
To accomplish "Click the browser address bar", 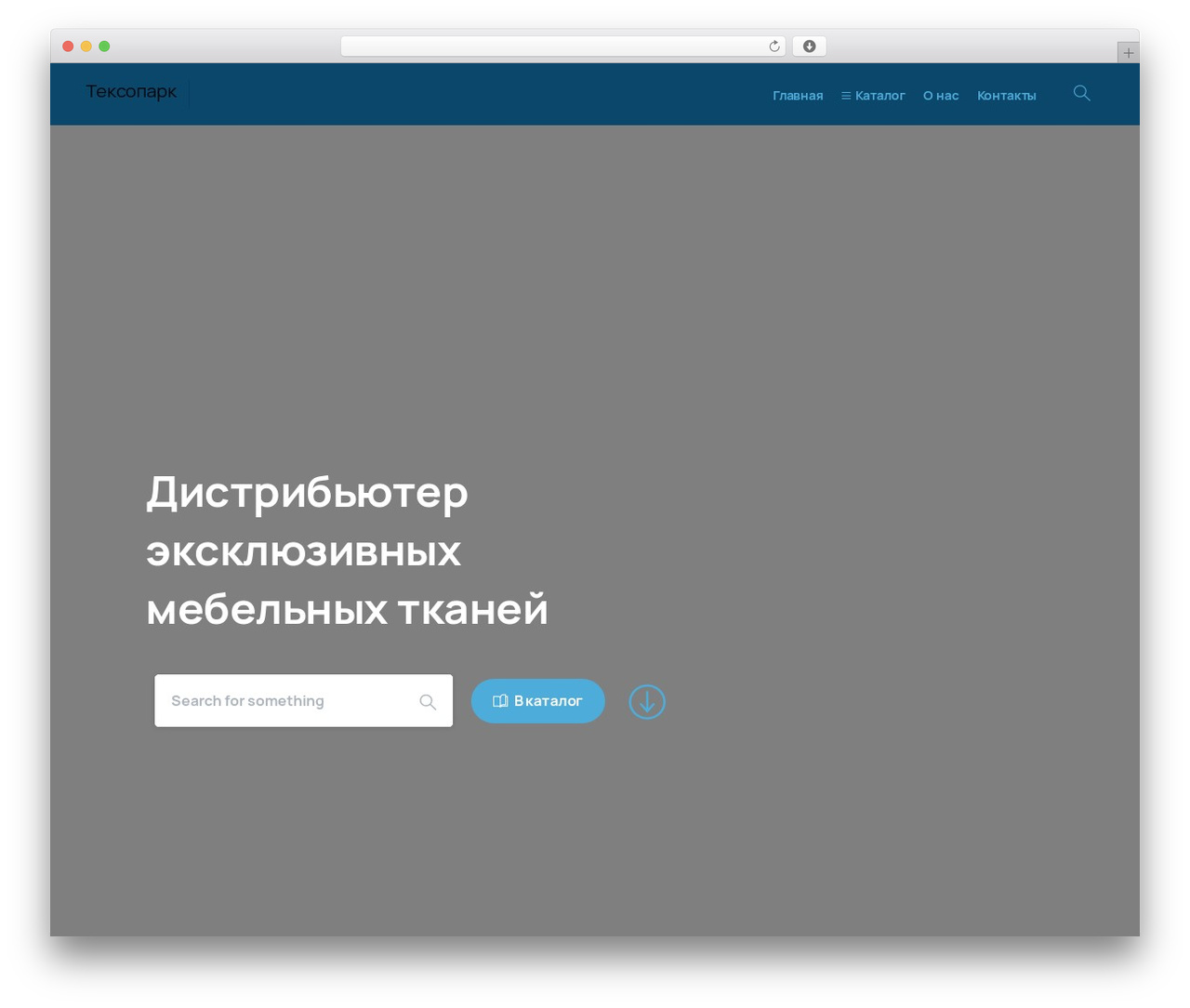I will click(563, 46).
